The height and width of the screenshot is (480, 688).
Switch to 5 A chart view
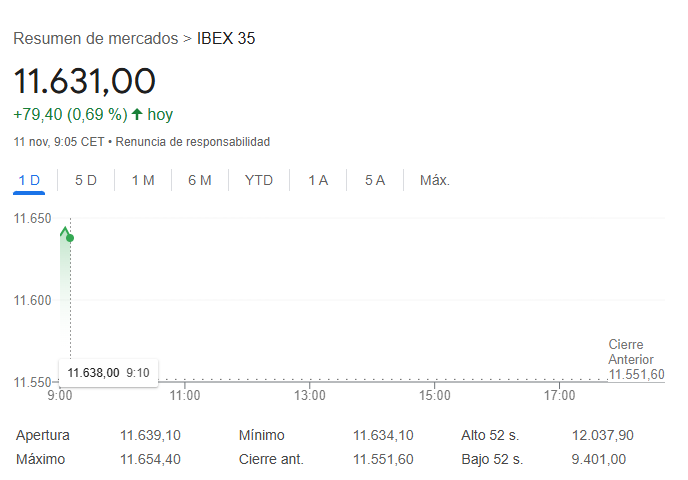[375, 180]
